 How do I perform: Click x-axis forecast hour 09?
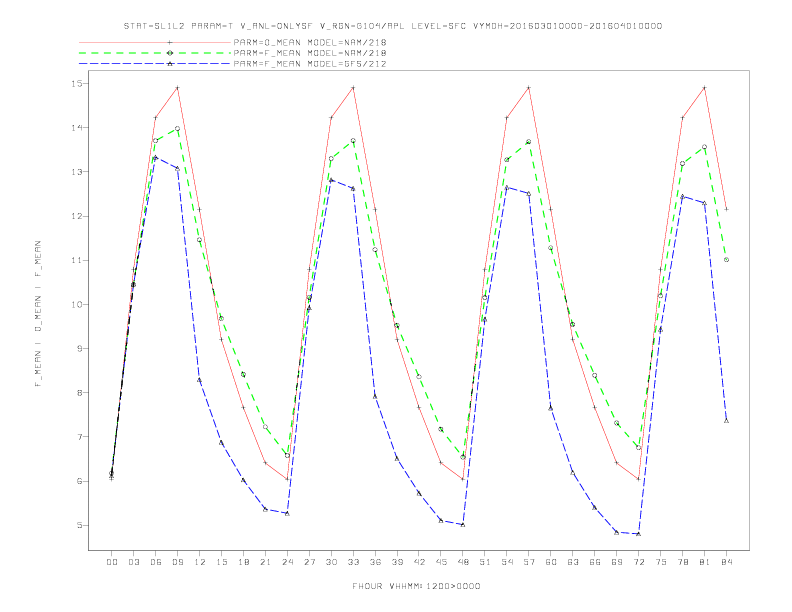(x=177, y=562)
